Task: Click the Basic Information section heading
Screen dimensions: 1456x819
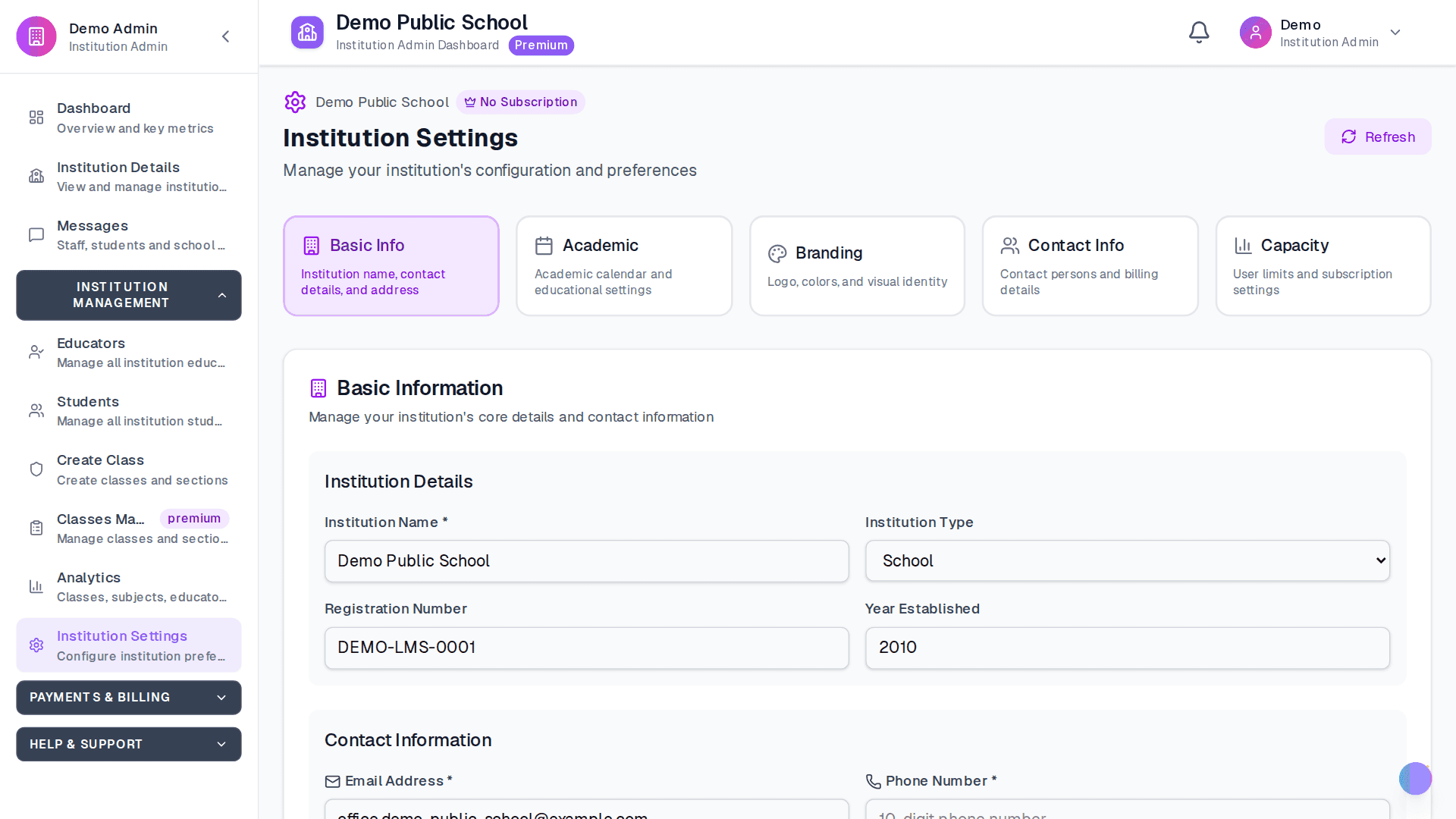Action: coord(419,388)
